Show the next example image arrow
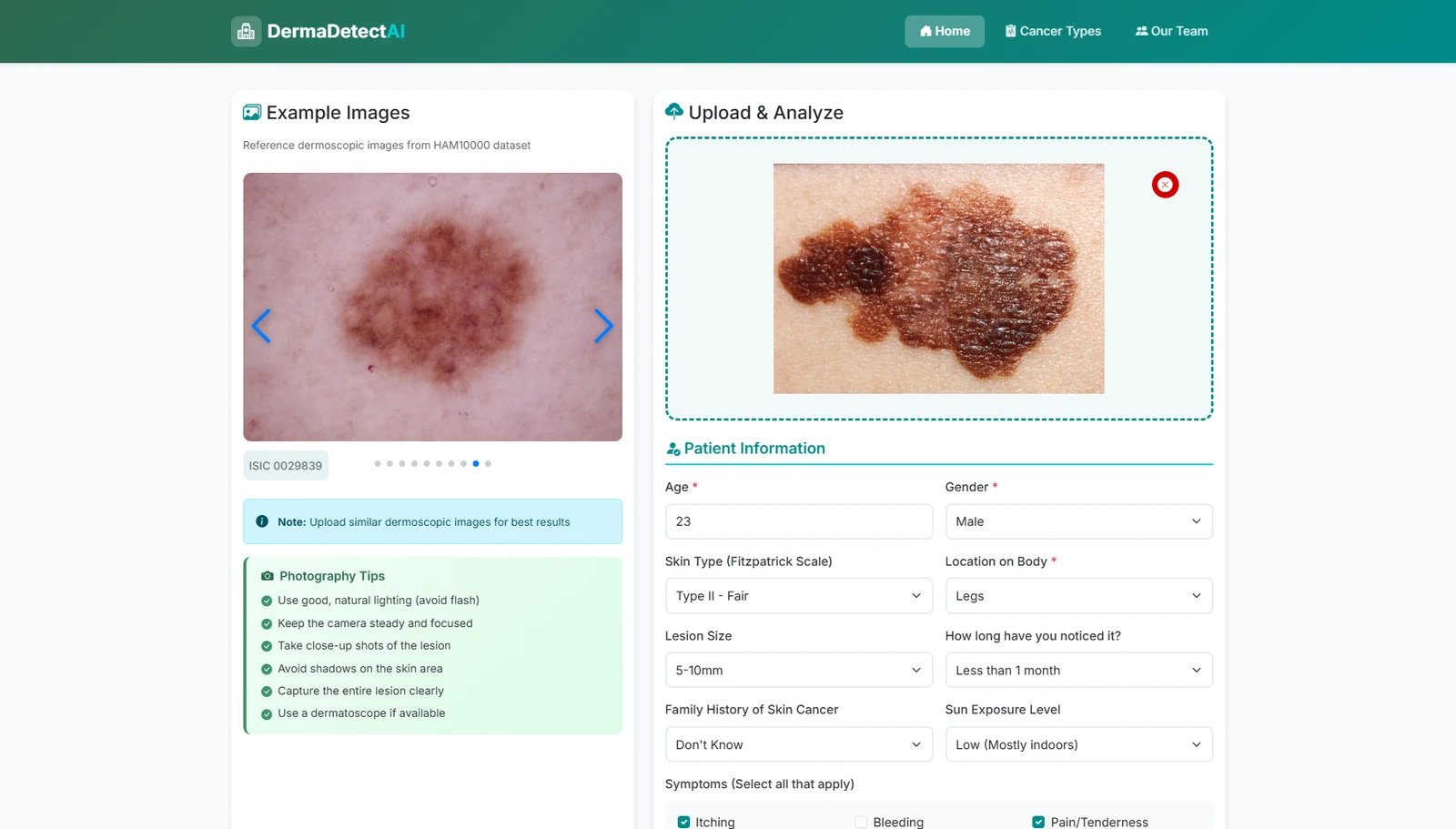 coord(603,326)
